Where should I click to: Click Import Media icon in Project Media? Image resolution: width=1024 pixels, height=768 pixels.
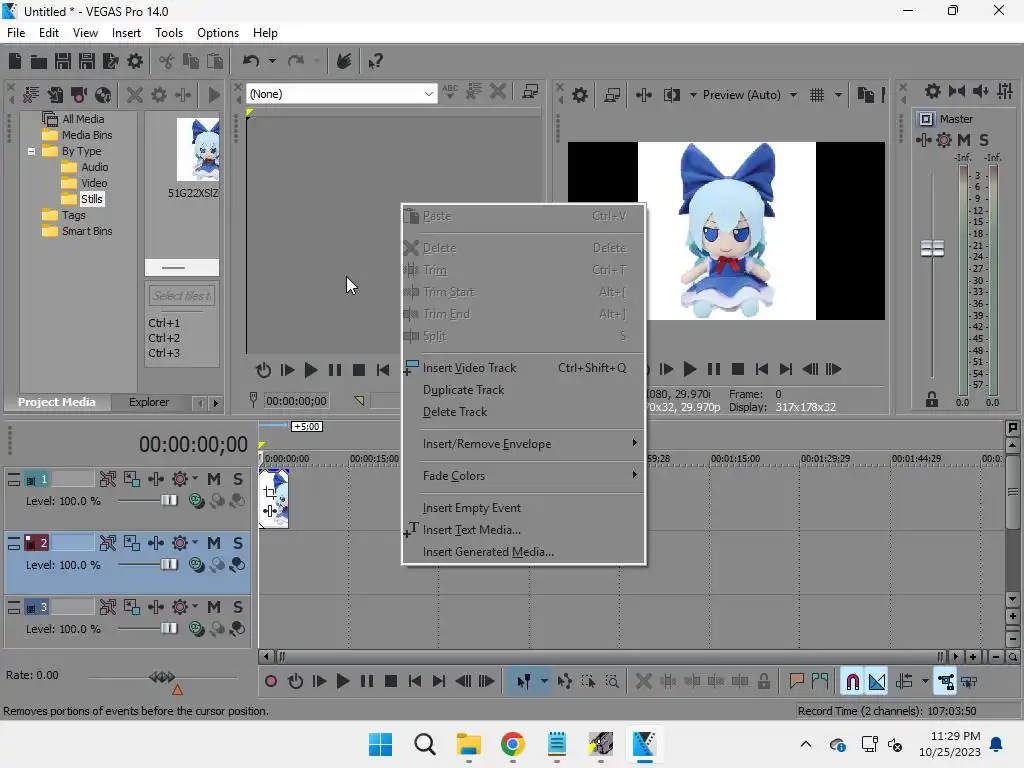point(55,95)
